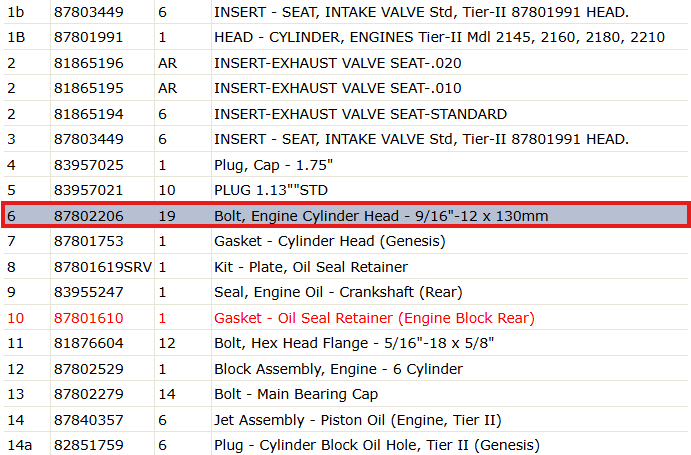691x455 pixels.
Task: Click Block Assembly, Engine - 6 Cylinder
Action: (x=338, y=369)
